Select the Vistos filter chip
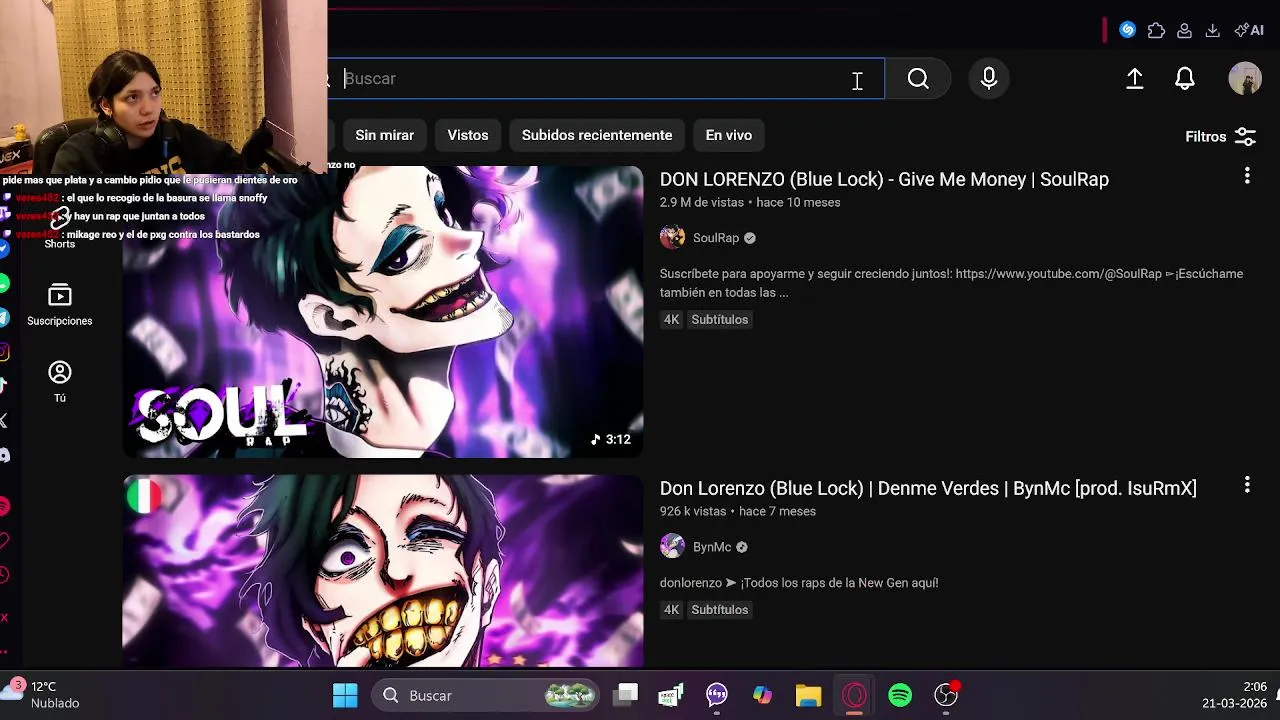1280x720 pixels. coord(468,135)
